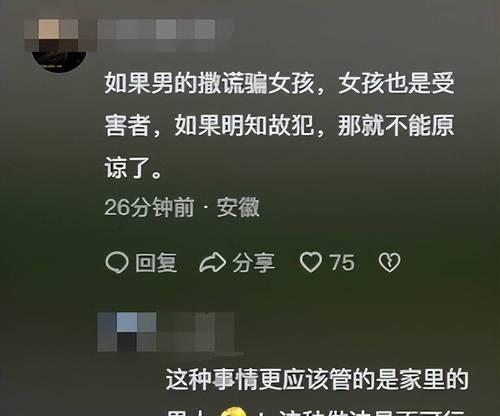
Task: Tap the ending text 谅了。
Action: pos(133,168)
